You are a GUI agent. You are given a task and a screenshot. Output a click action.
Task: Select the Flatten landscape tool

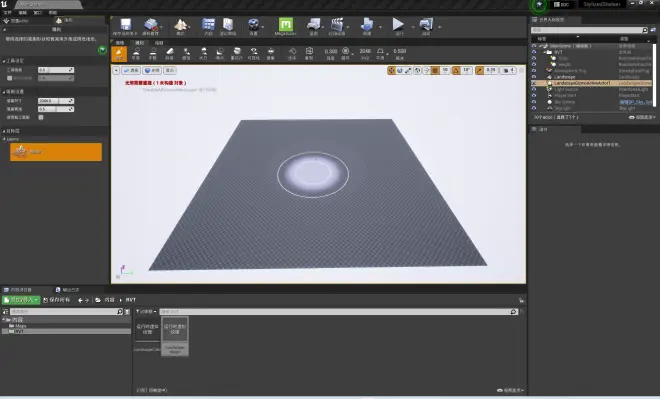pos(153,53)
